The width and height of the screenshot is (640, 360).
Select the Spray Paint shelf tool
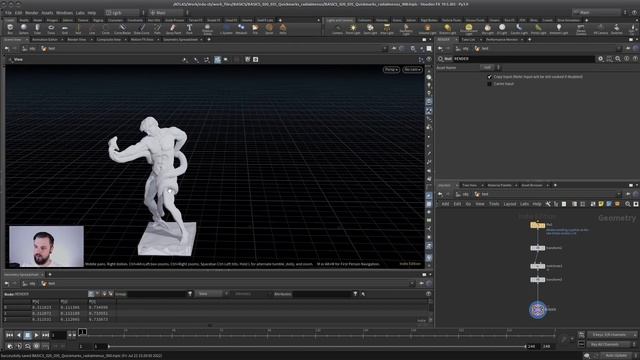pyautogui.click(x=173, y=29)
